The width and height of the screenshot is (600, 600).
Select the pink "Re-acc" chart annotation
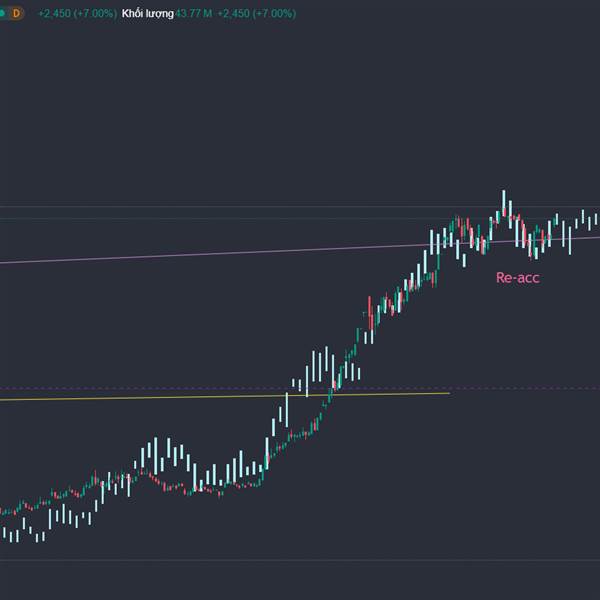(517, 278)
